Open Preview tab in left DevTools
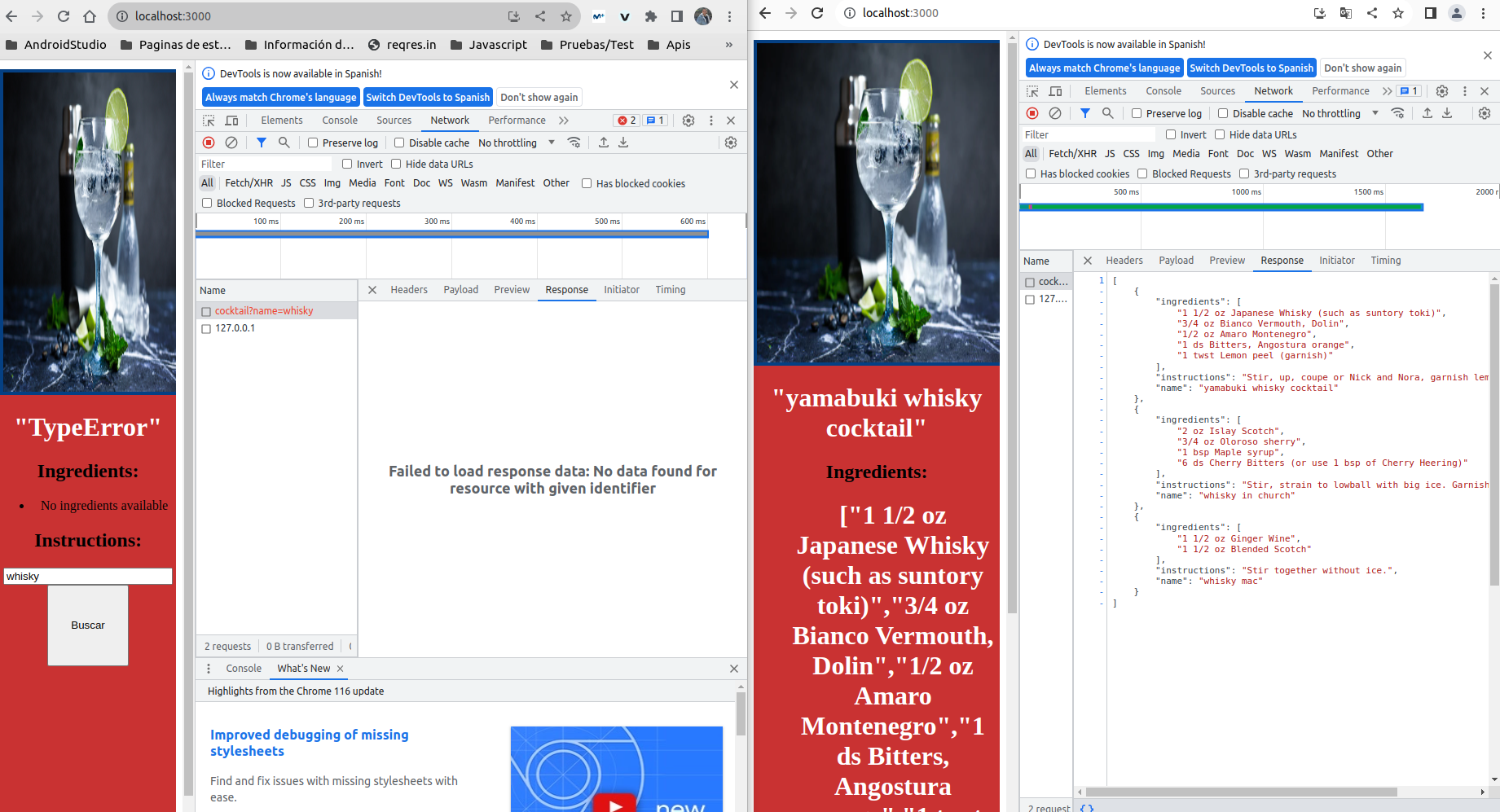 (x=512, y=290)
